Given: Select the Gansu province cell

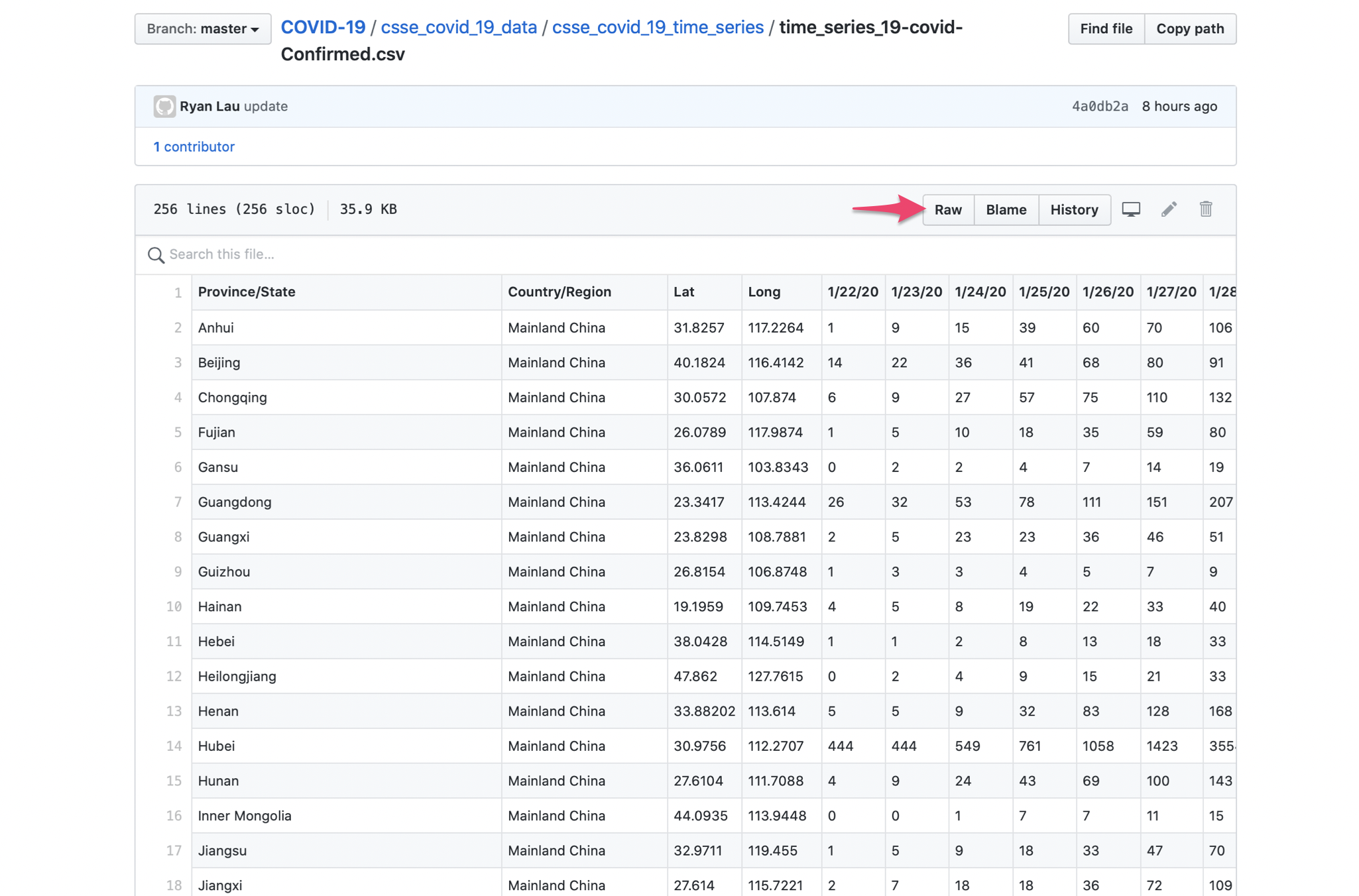Looking at the screenshot, I should [347, 467].
